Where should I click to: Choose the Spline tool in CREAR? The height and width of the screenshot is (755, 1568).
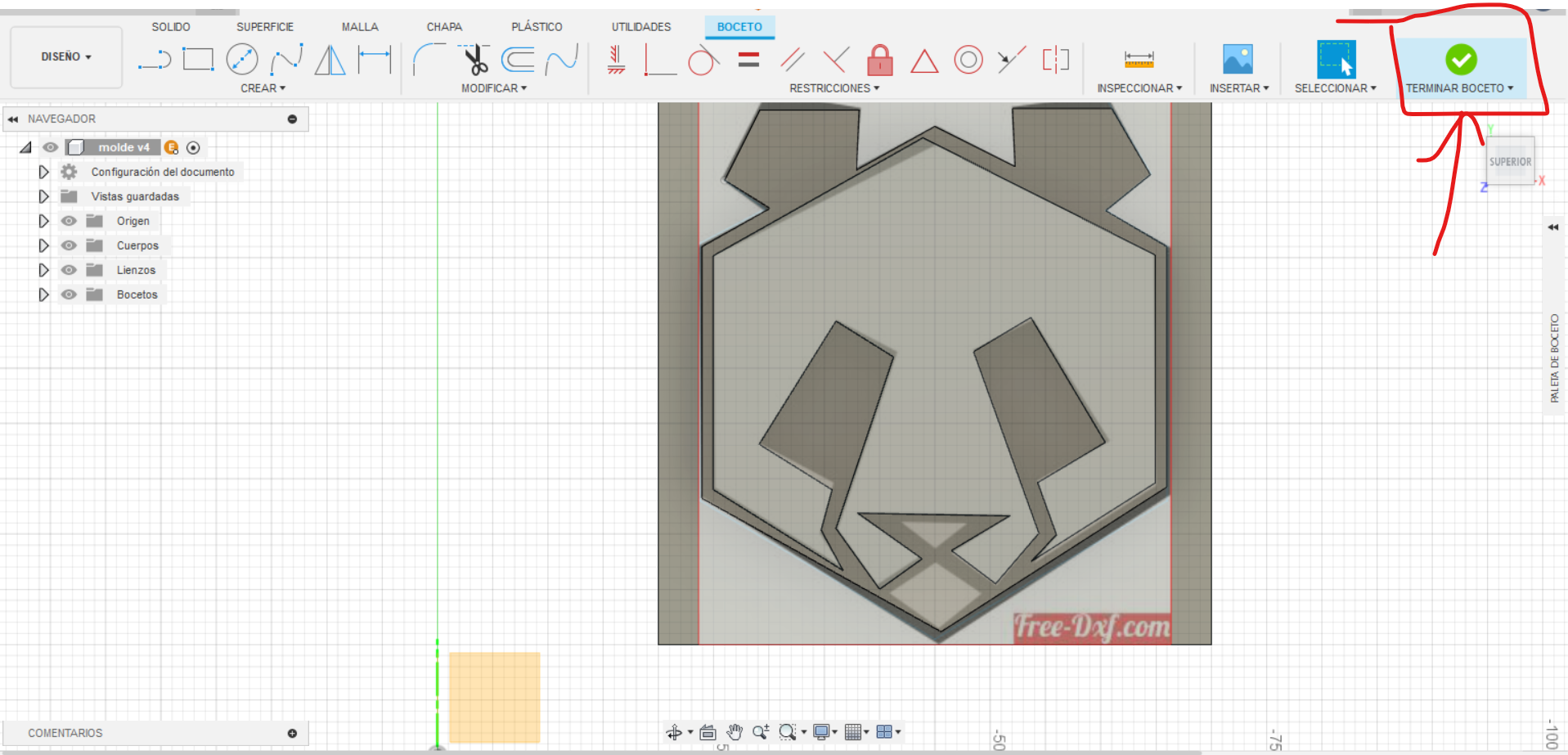click(x=286, y=60)
